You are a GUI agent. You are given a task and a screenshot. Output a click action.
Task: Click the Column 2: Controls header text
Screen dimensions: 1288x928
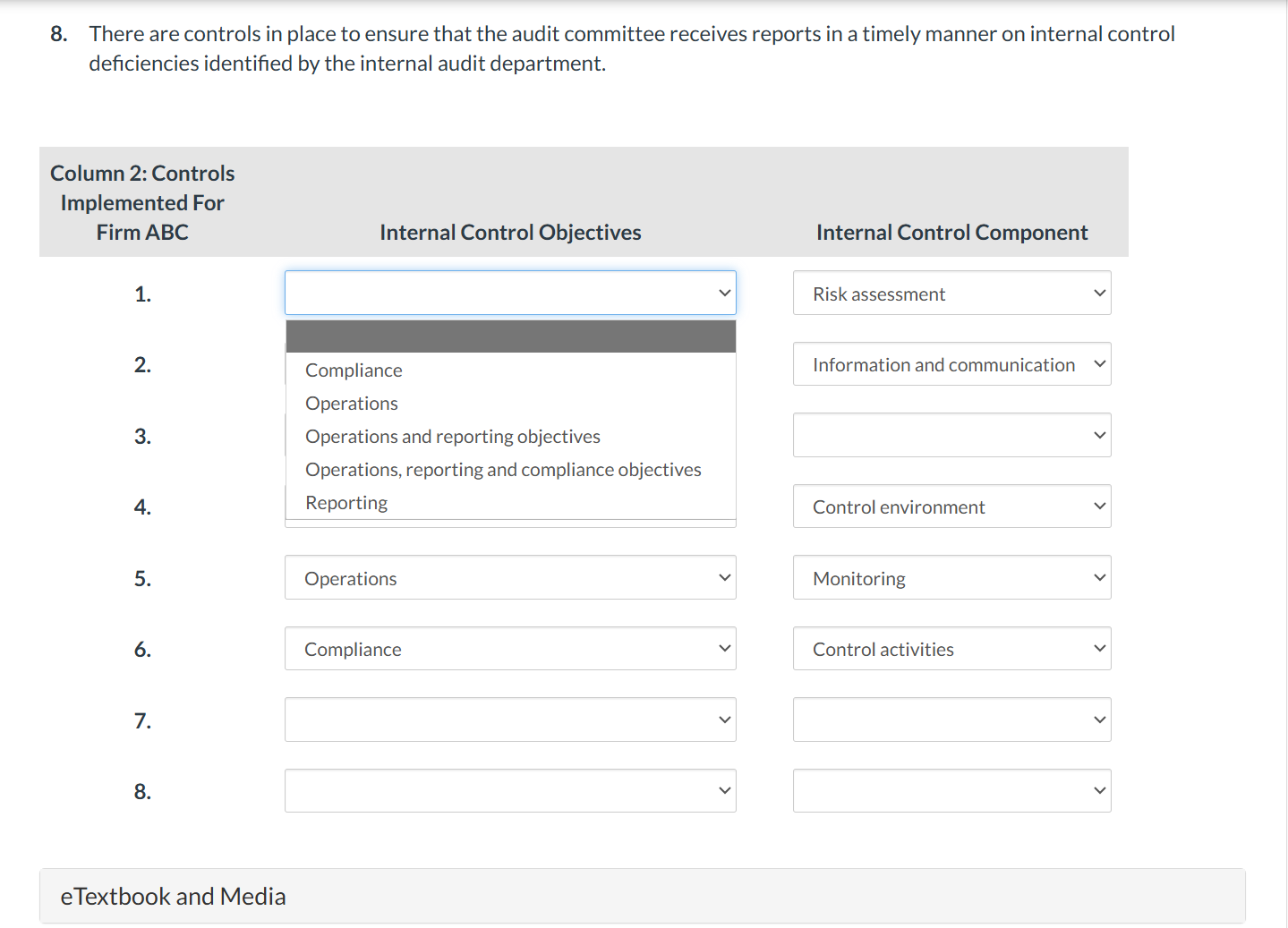point(142,202)
